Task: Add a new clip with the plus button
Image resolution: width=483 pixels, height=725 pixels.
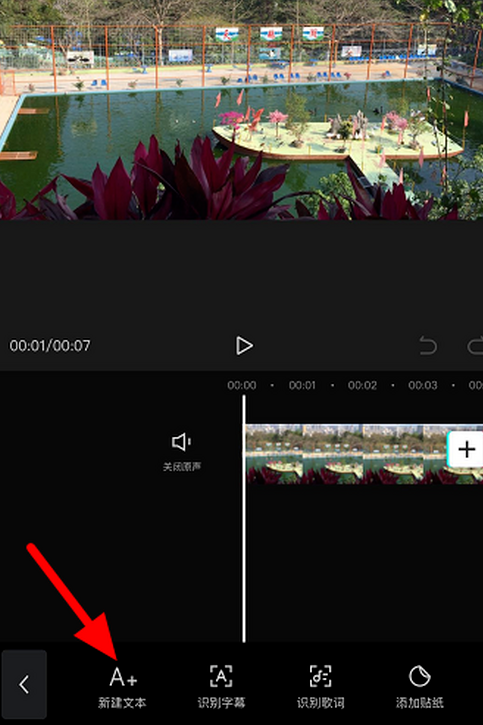Action: pyautogui.click(x=466, y=449)
